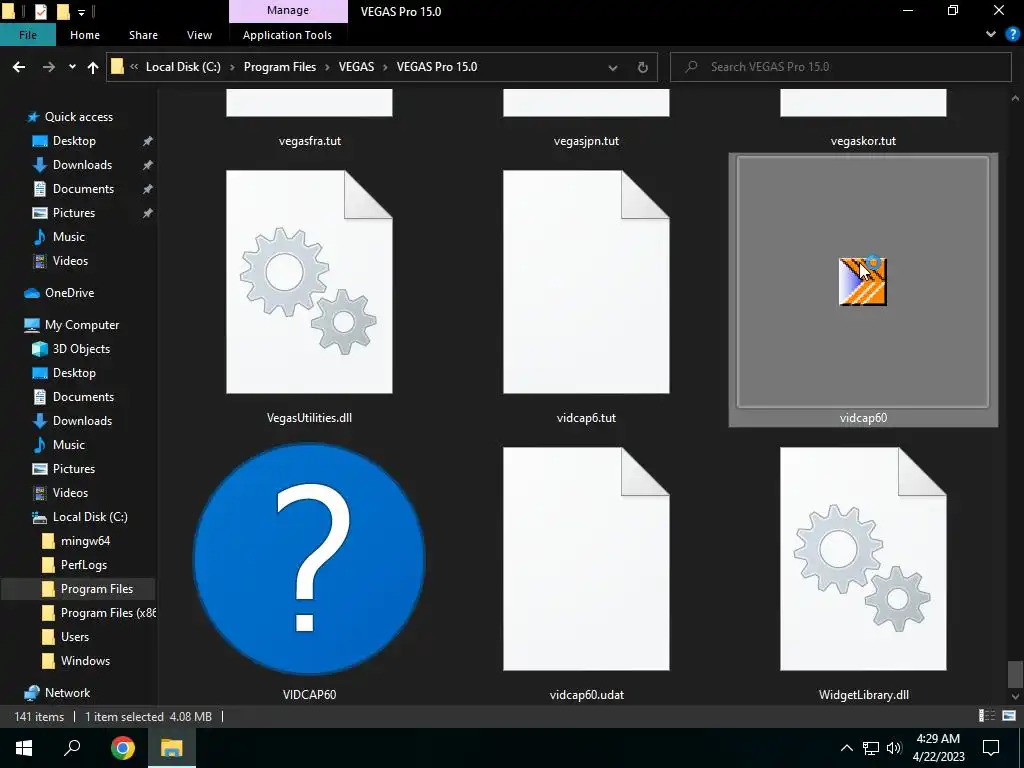The width and height of the screenshot is (1024, 768).
Task: Click VEGAS in address breadcrumb
Action: coord(356,67)
